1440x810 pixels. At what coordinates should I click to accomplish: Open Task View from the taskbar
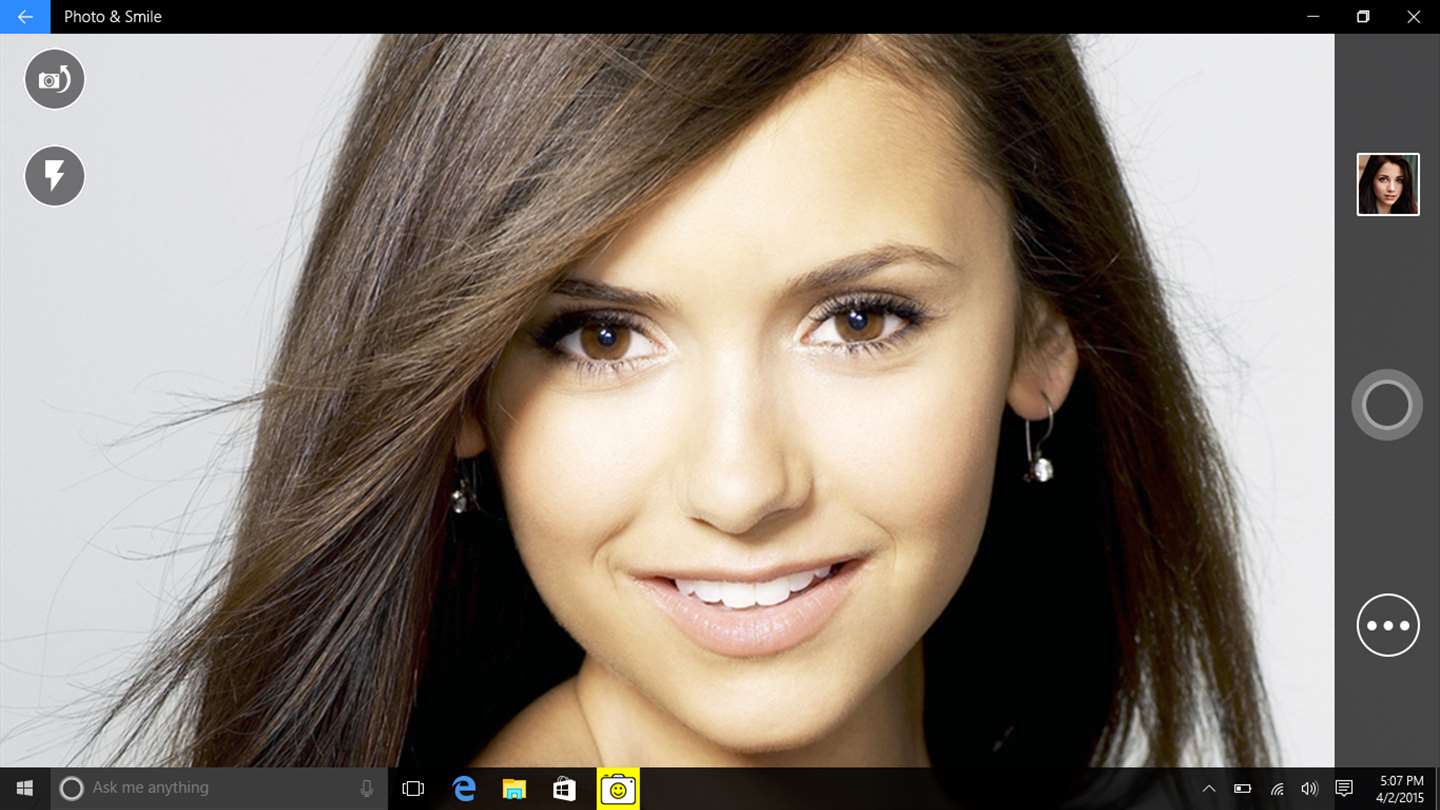pyautogui.click(x=413, y=789)
